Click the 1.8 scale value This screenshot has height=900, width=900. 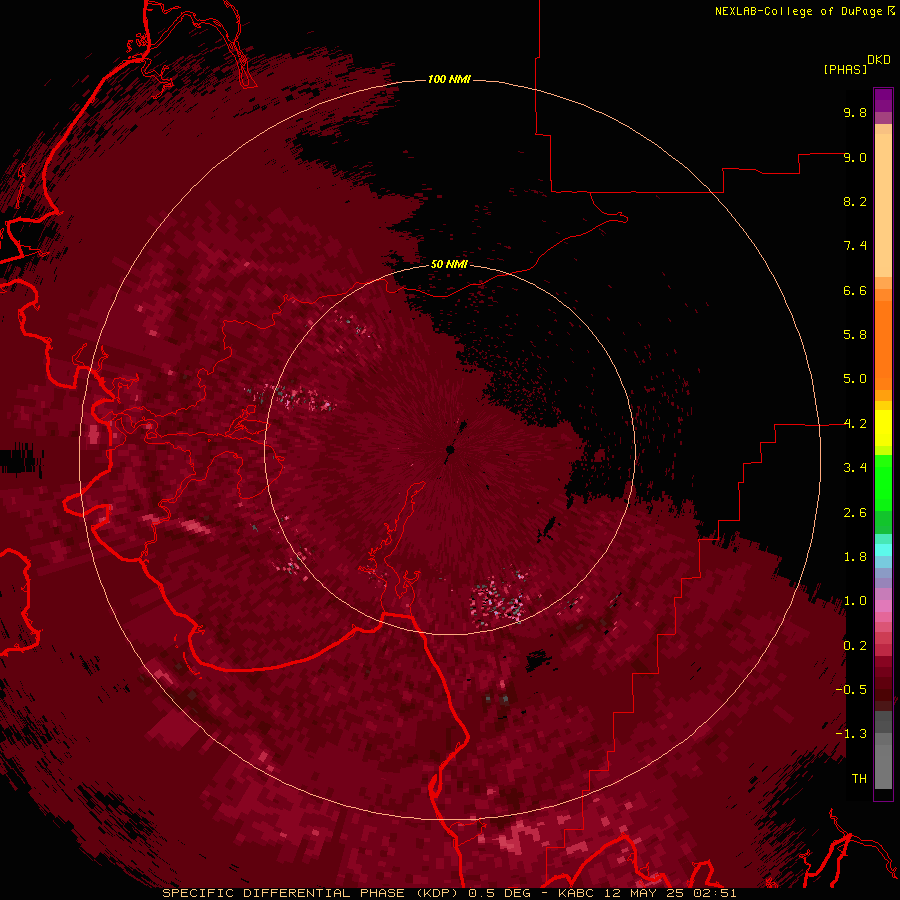(855, 557)
